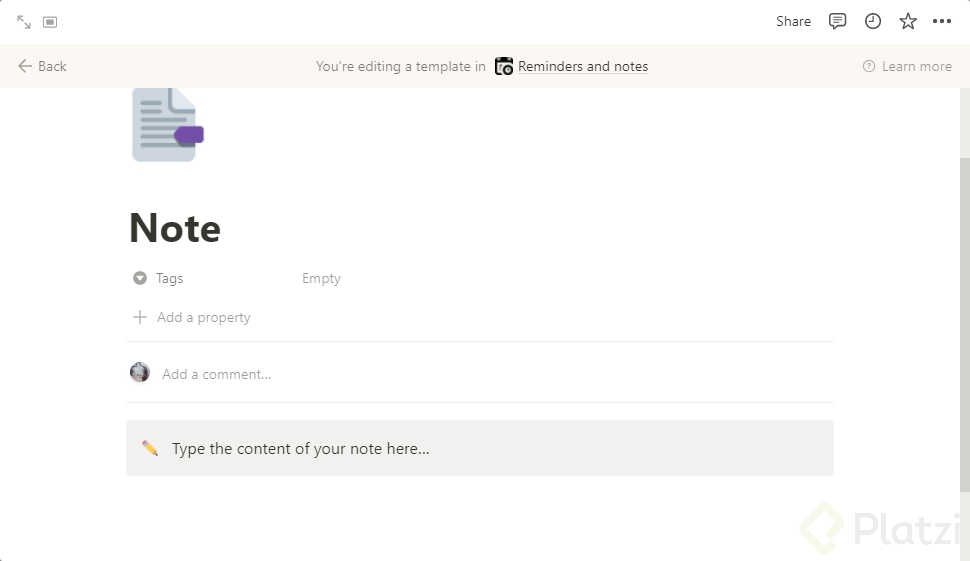970x561 pixels.
Task: Go Back from template editing
Action: coord(42,66)
